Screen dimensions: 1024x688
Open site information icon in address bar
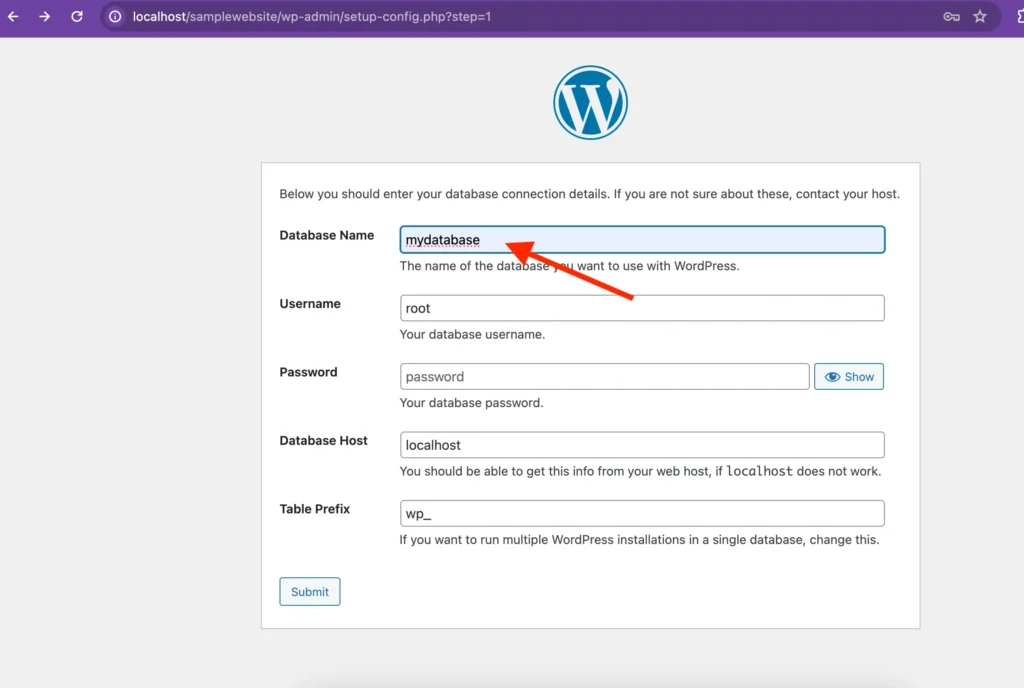click(115, 16)
